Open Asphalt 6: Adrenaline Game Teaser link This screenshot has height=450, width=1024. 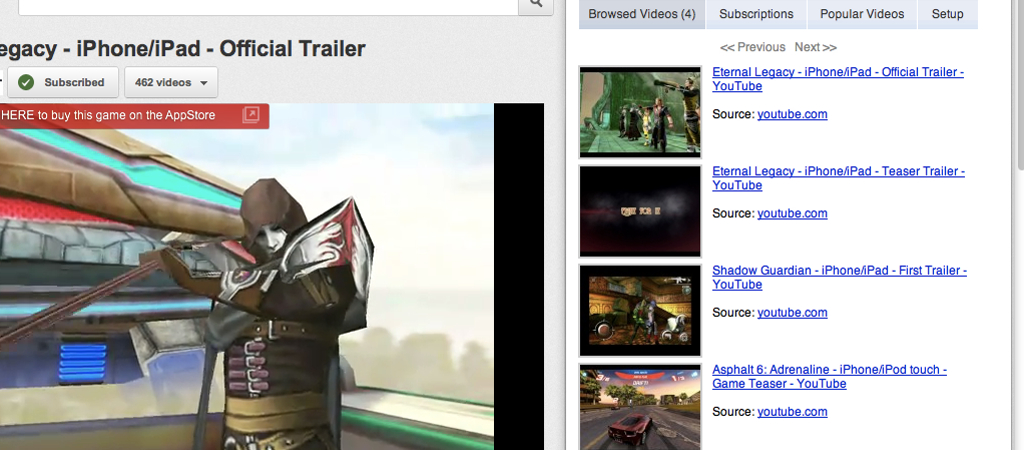(829, 377)
